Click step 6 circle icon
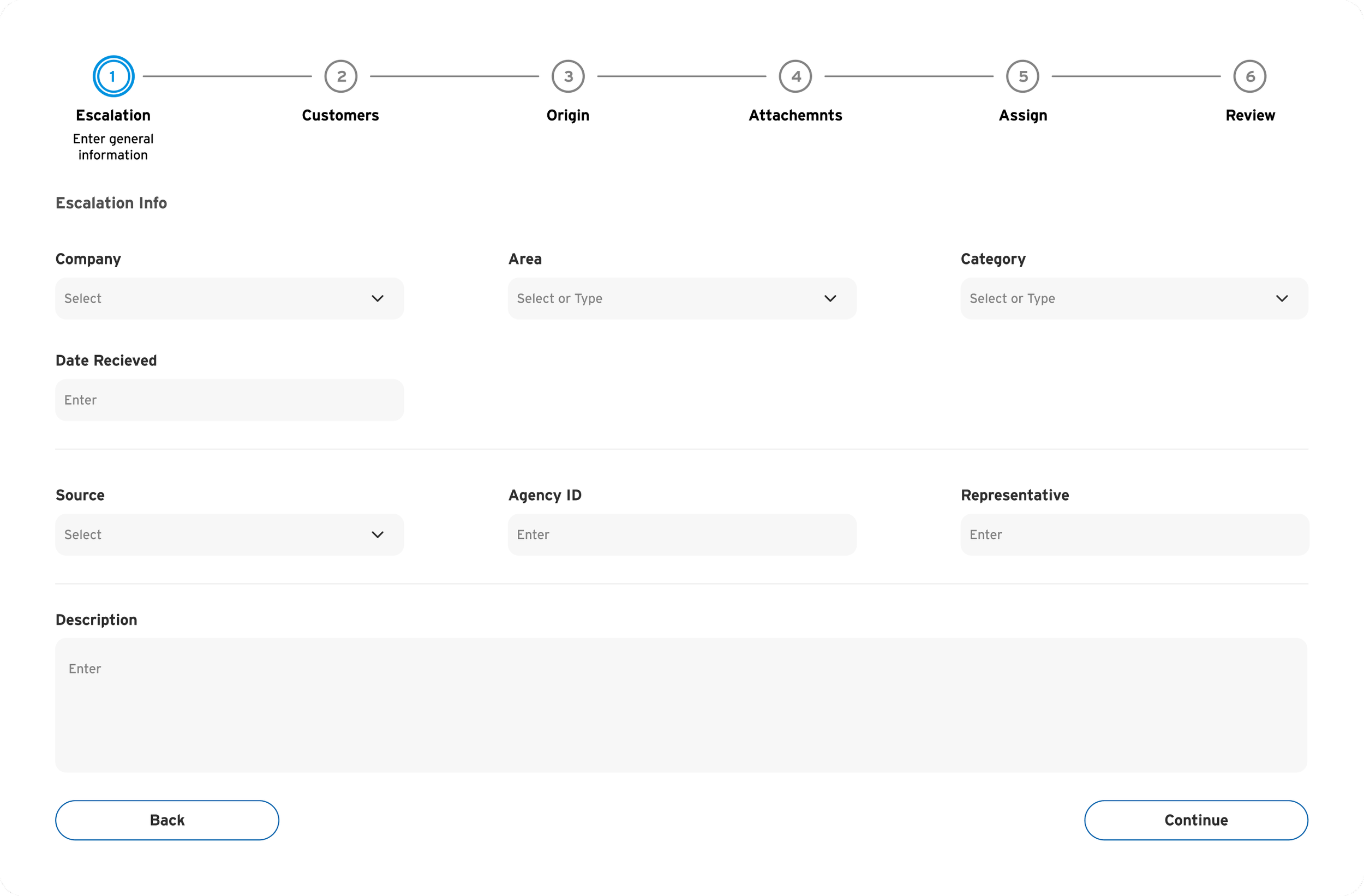The image size is (1364, 896). (1249, 76)
